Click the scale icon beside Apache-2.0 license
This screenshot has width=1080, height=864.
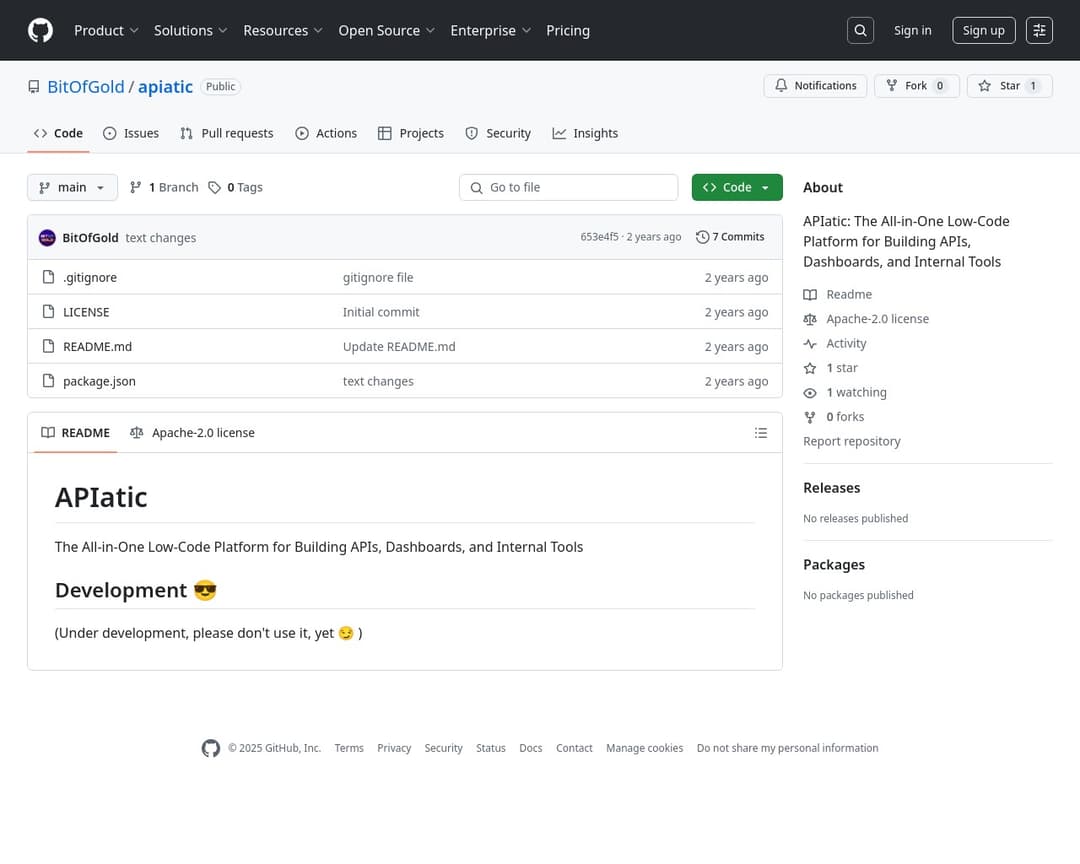click(810, 319)
